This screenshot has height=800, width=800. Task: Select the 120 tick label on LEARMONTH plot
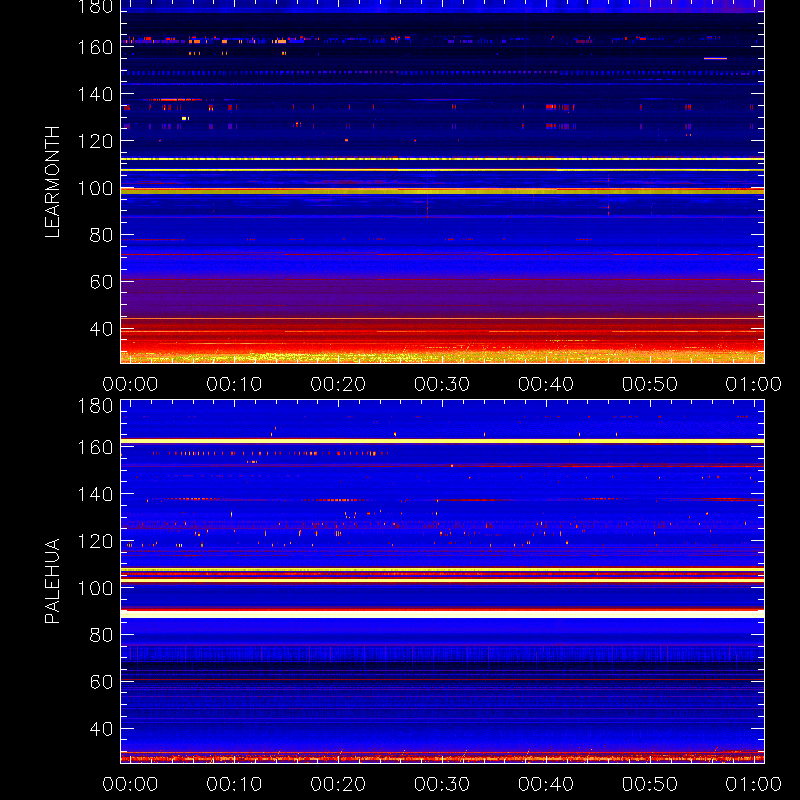tap(95, 141)
